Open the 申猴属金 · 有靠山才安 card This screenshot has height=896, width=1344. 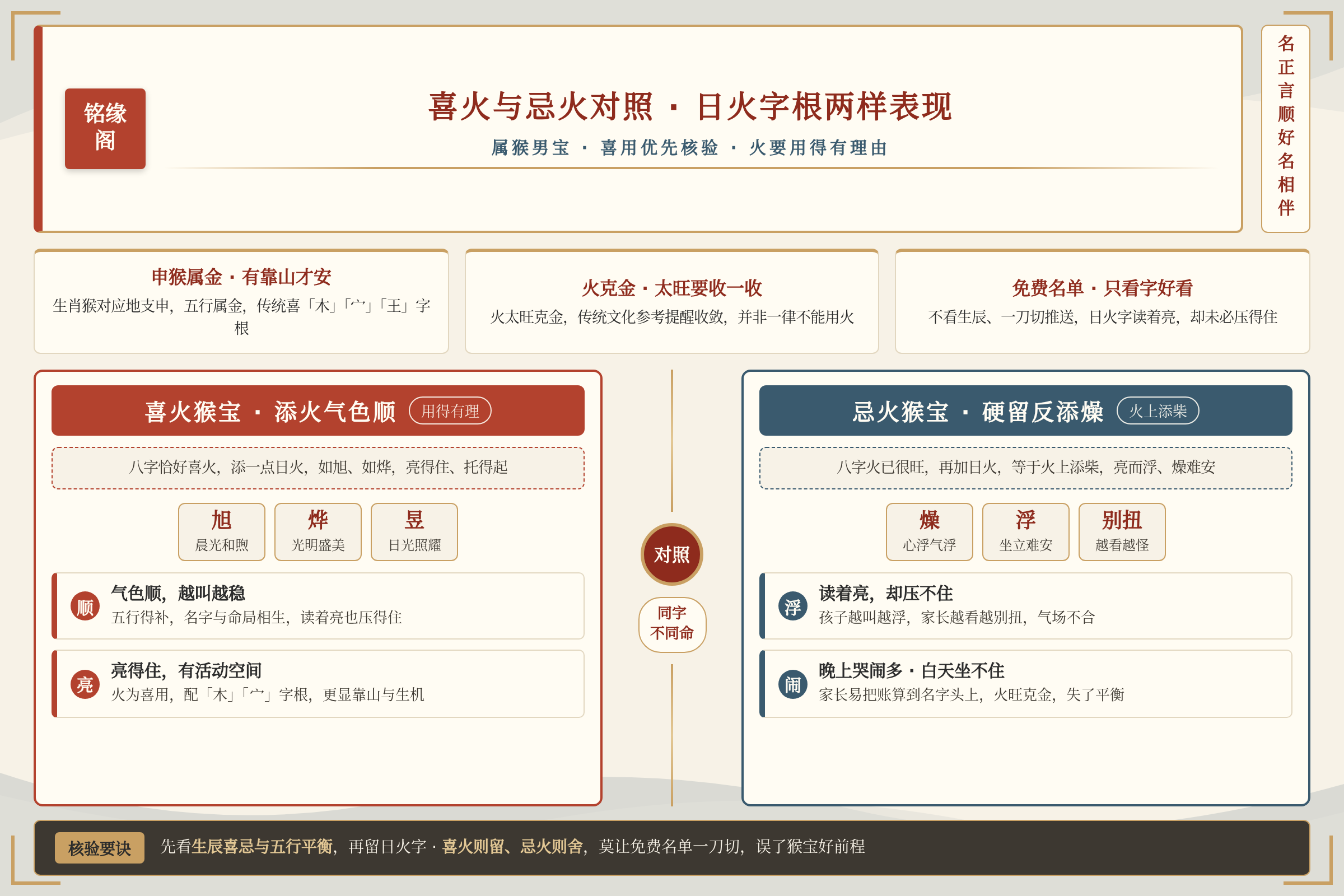point(241,302)
